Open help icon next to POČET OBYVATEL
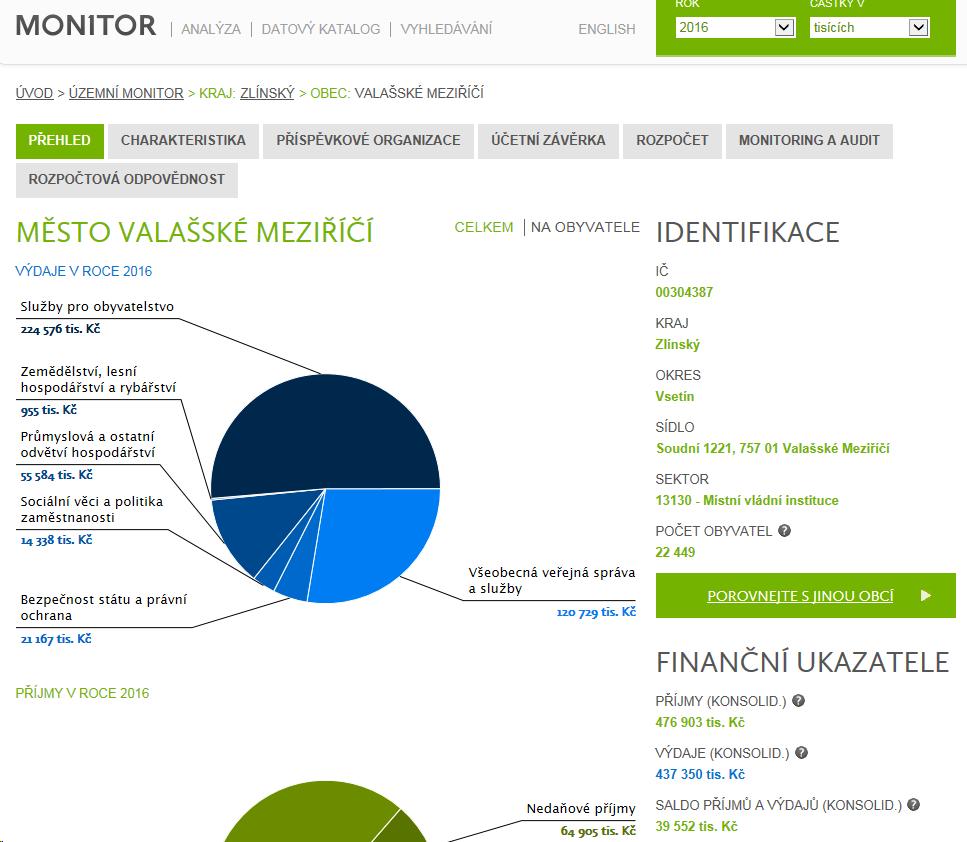 [784, 530]
